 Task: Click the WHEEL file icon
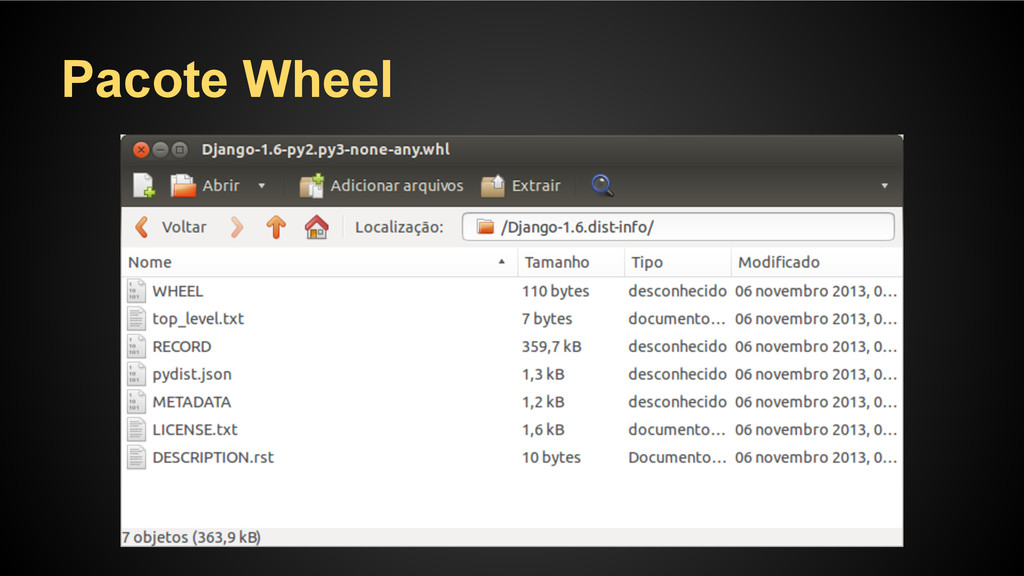coord(136,291)
